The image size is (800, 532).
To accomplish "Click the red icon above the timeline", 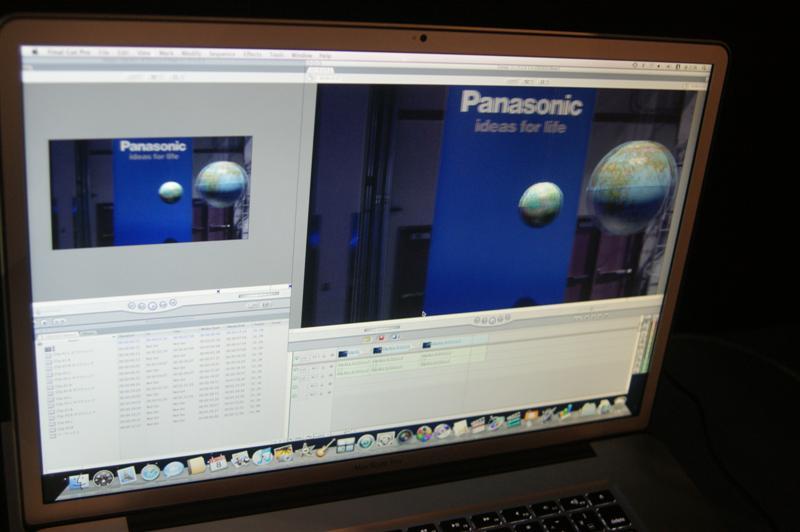I will [x=381, y=338].
